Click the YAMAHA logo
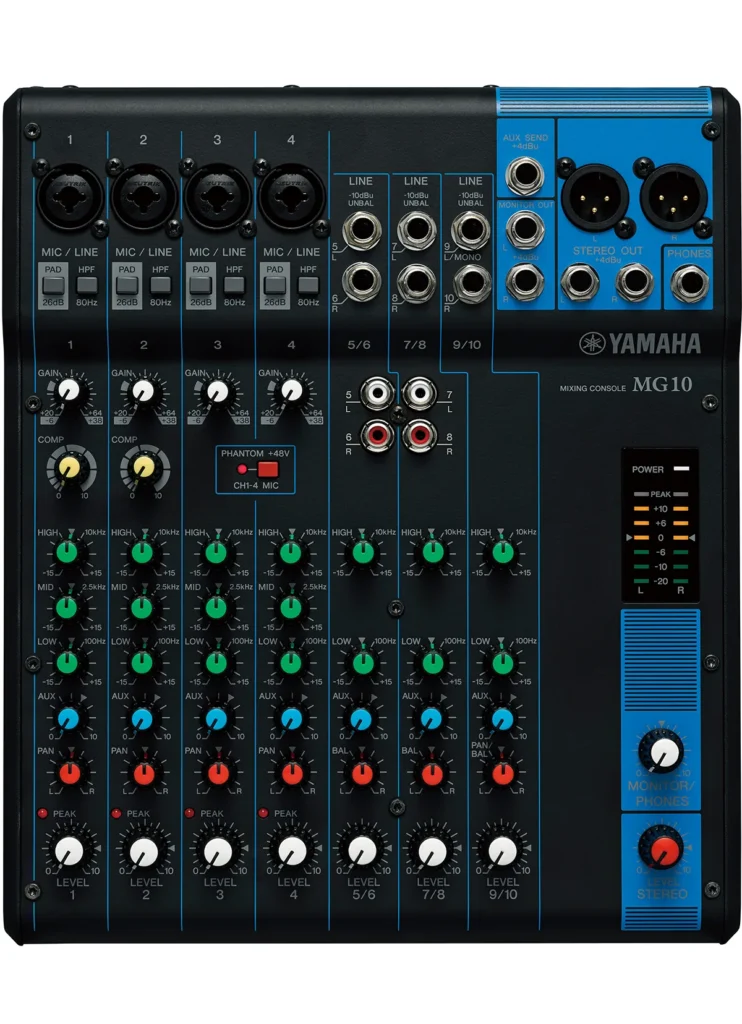 coord(640,344)
